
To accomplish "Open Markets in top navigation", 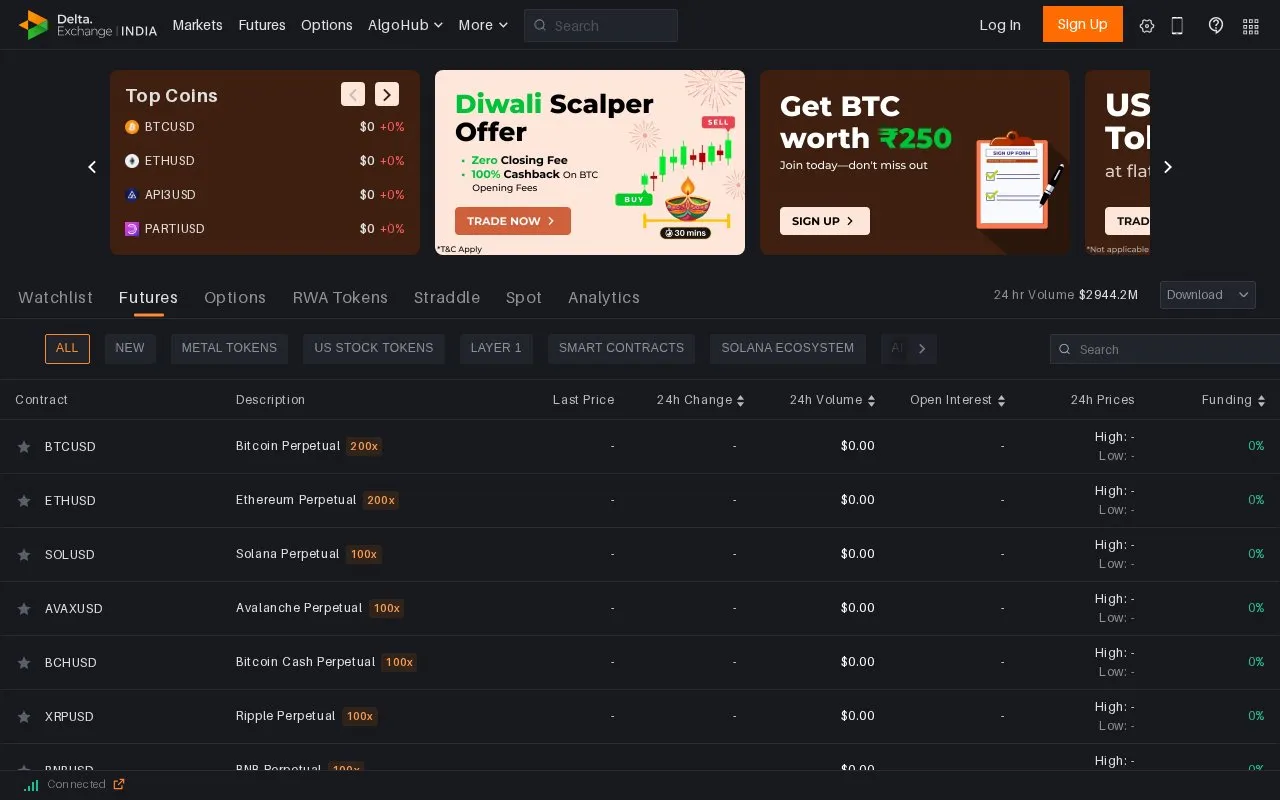I will coord(197,25).
